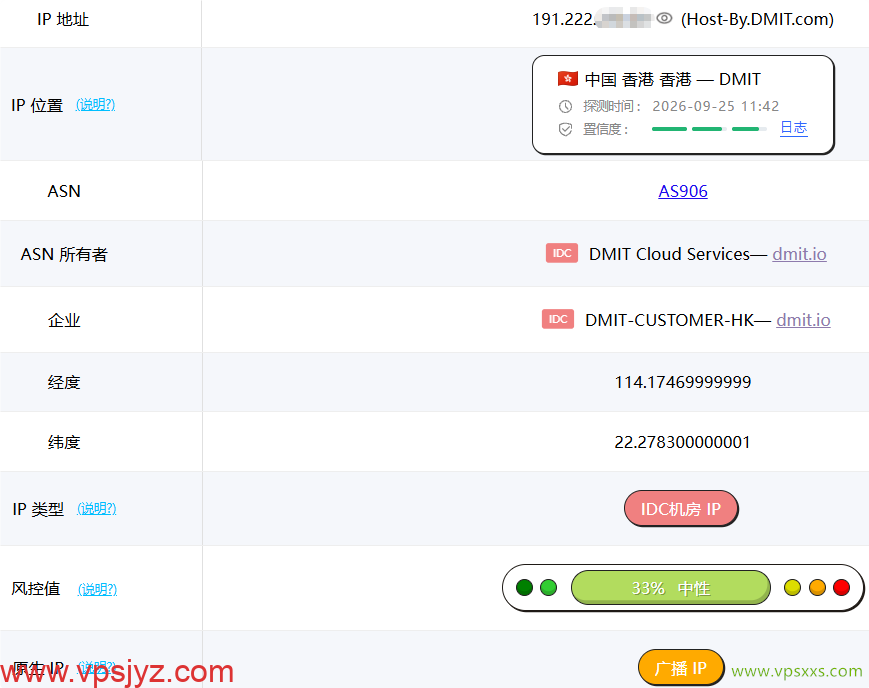Click the IDC badge in ASN 所有者 row
This screenshot has width=869, height=688.
[x=561, y=253]
